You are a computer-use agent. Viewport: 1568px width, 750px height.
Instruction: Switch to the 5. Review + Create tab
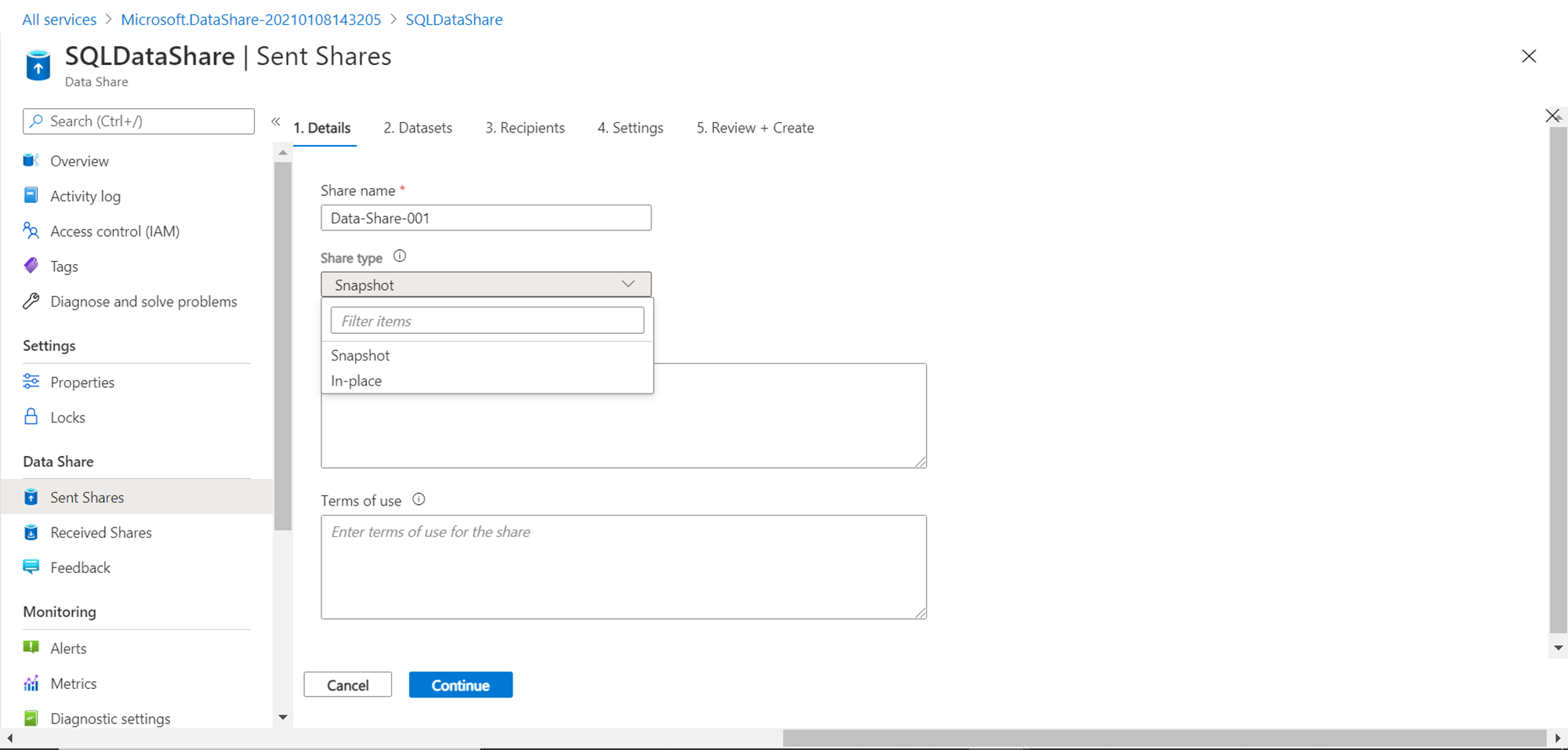755,128
